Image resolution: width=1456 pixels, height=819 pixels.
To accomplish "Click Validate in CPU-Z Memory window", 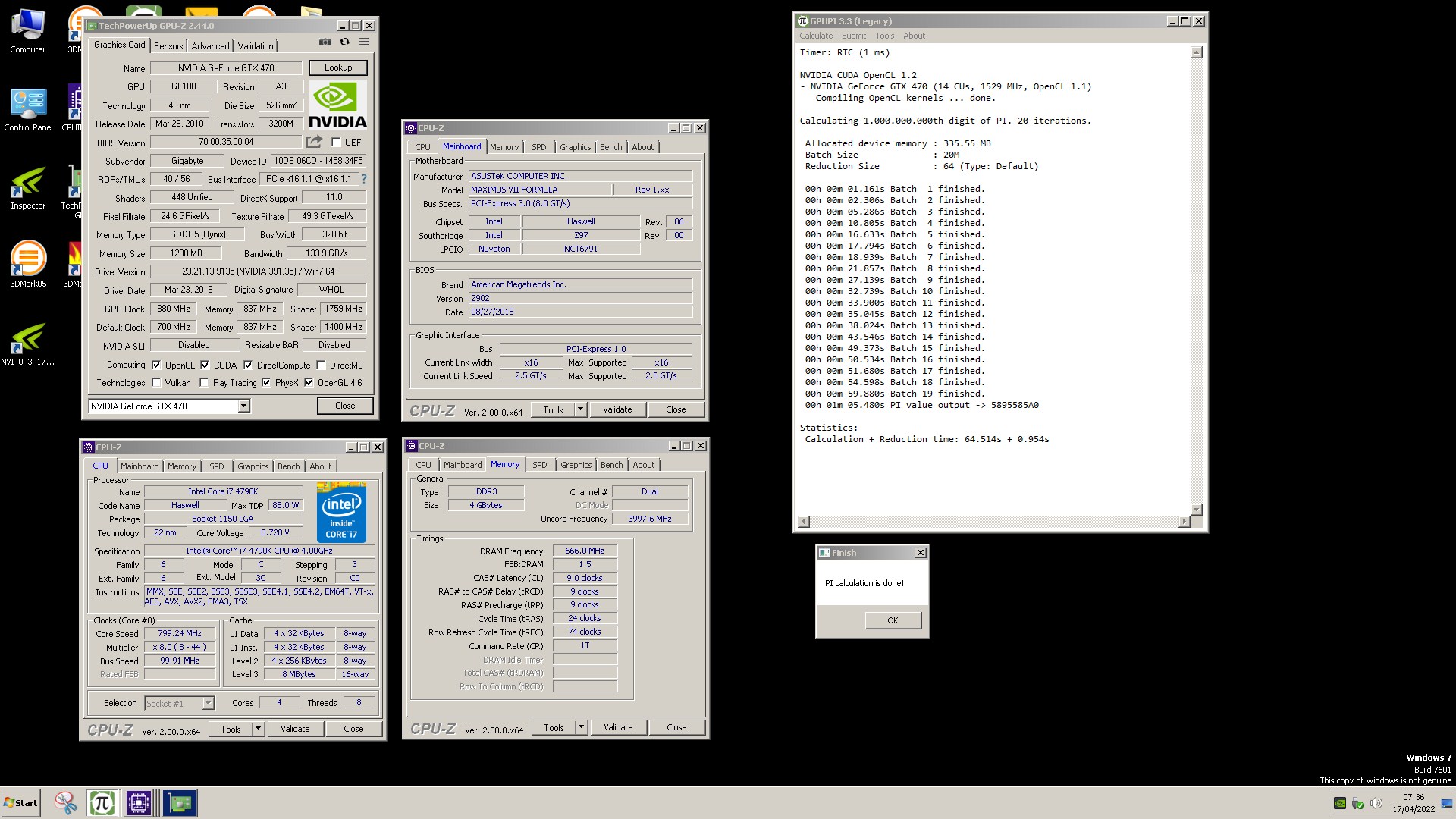I will pyautogui.click(x=618, y=727).
